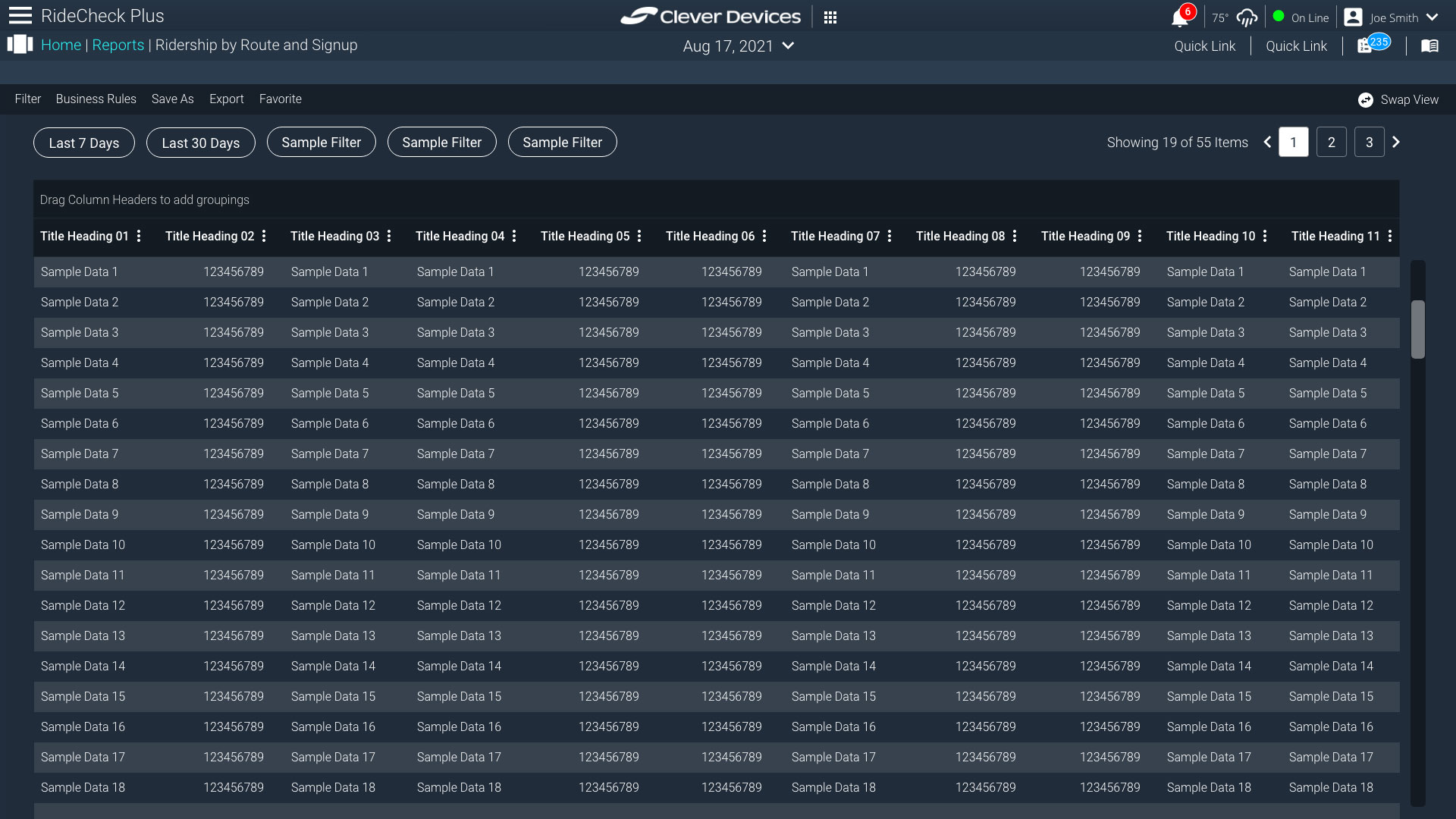Open Title Heading 07 column options menu

pos(890,237)
